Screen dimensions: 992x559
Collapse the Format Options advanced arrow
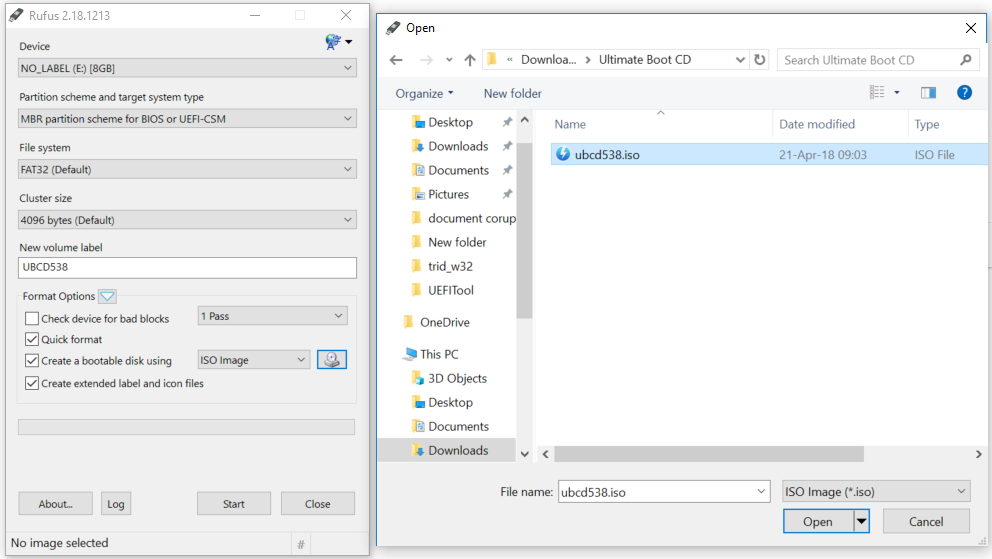tap(108, 296)
